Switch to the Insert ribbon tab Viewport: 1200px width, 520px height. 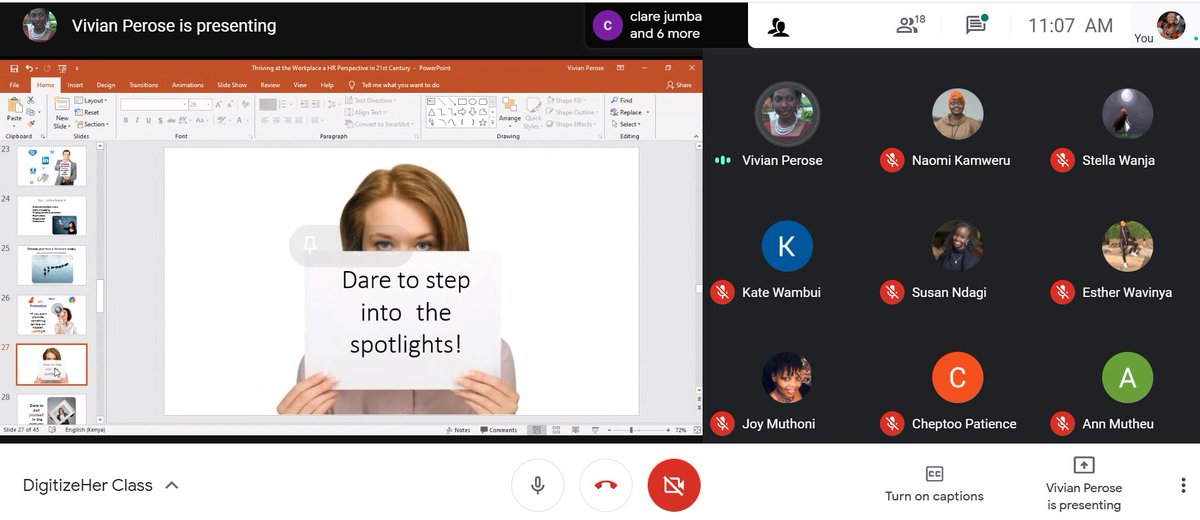pyautogui.click(x=75, y=85)
